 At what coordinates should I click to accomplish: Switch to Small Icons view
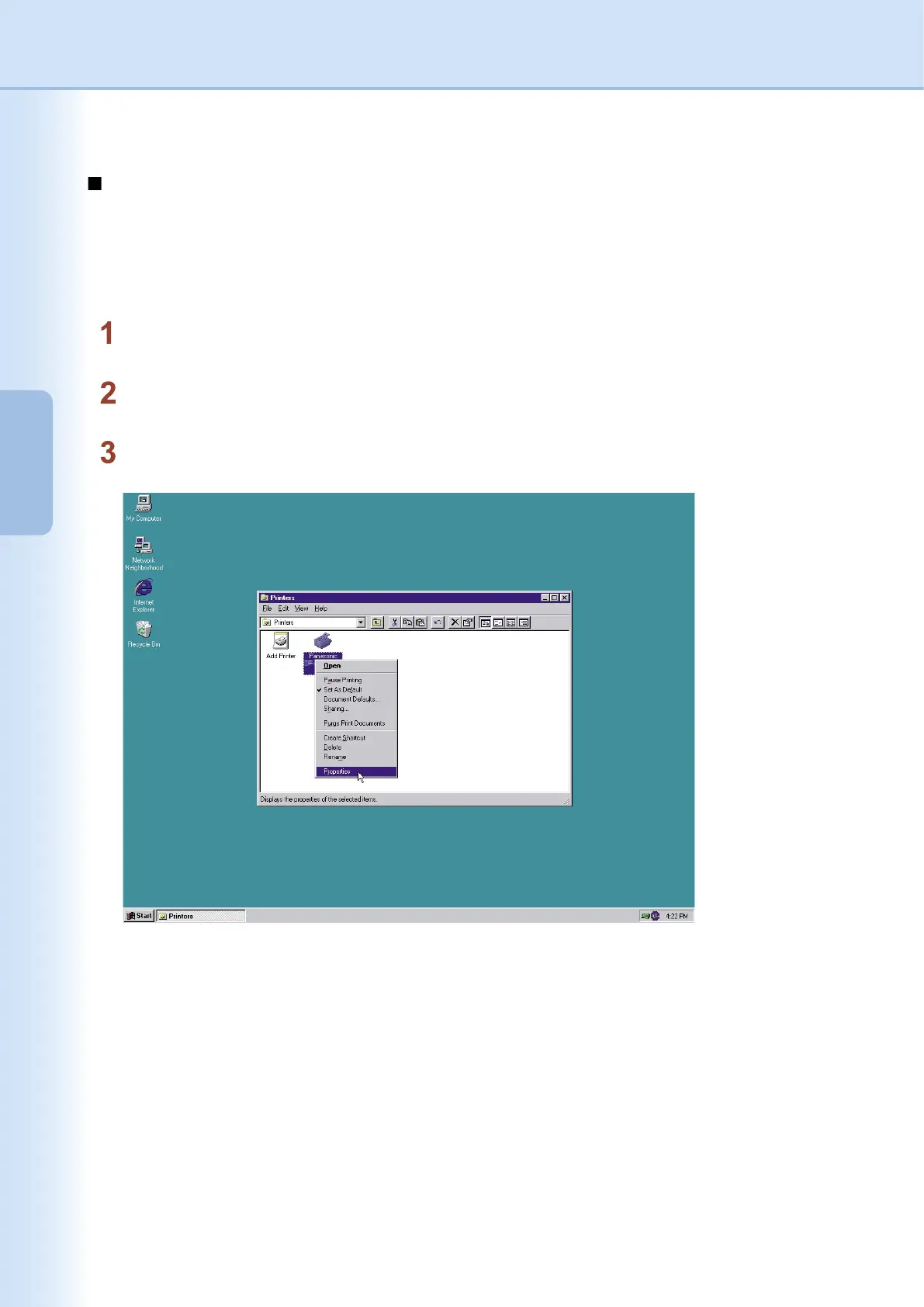(x=498, y=622)
